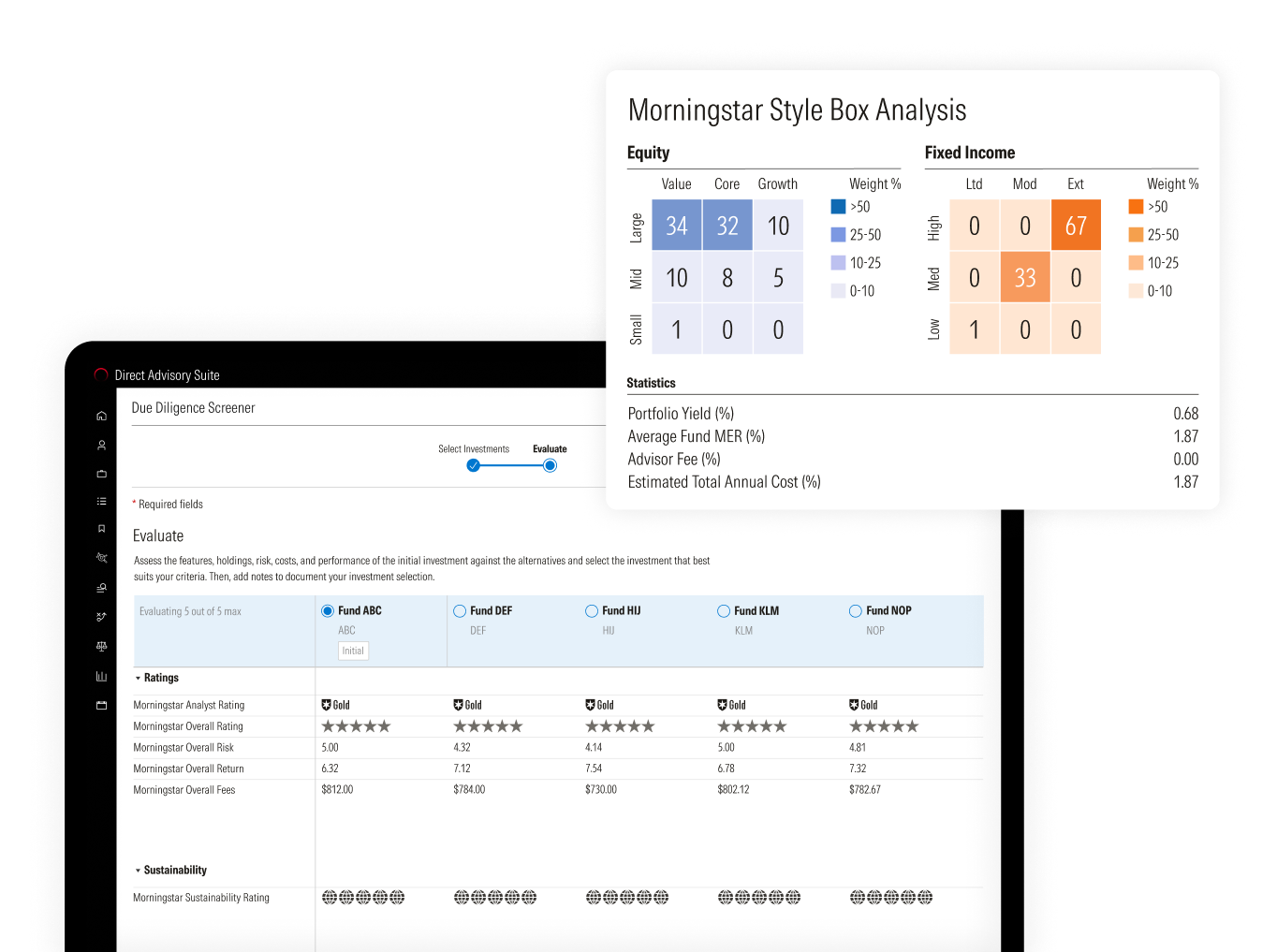Click the Portfolio Yield (%) statistic row
This screenshot has height=952, width=1277.
(x=913, y=414)
